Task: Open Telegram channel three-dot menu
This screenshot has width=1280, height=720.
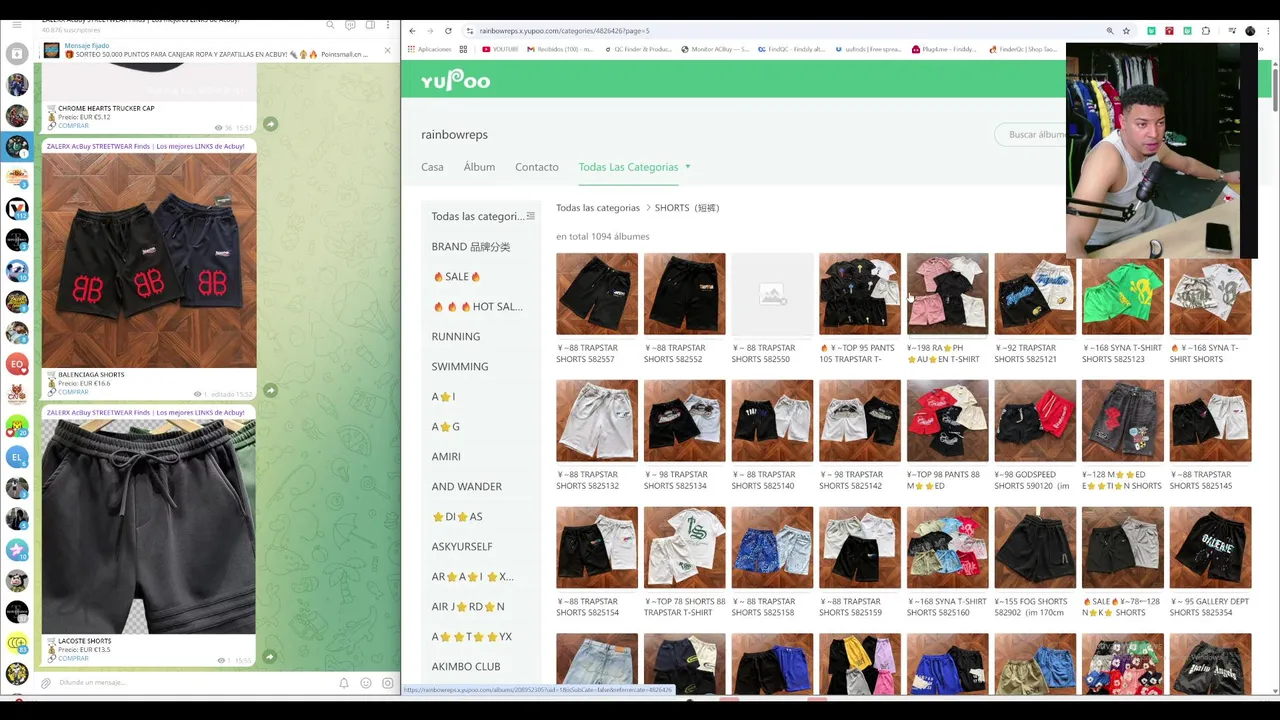Action: (388, 24)
